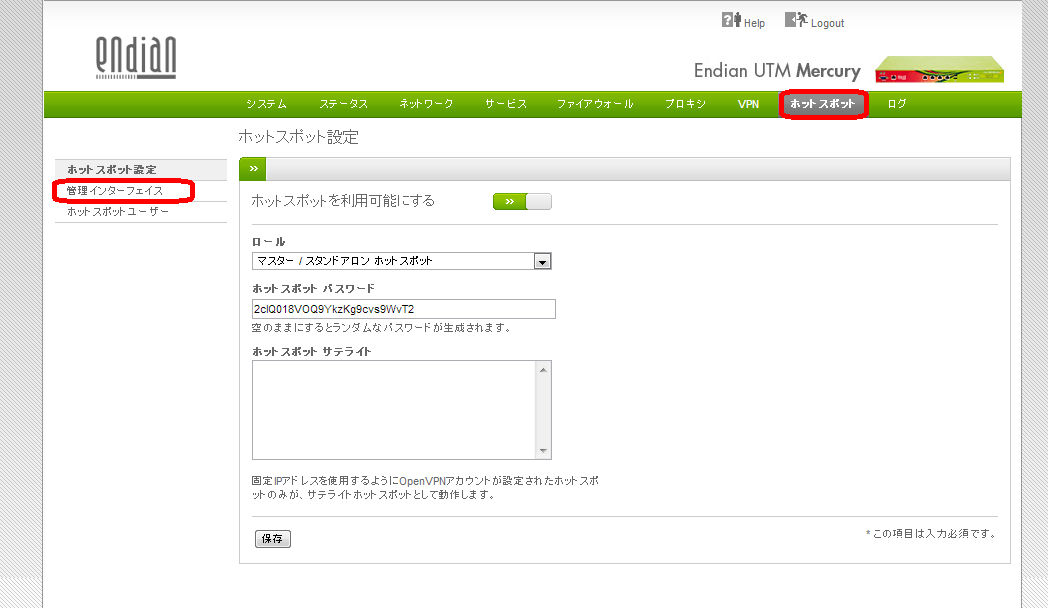Open the VPN menu
The height and width of the screenshot is (608, 1048).
click(x=748, y=104)
